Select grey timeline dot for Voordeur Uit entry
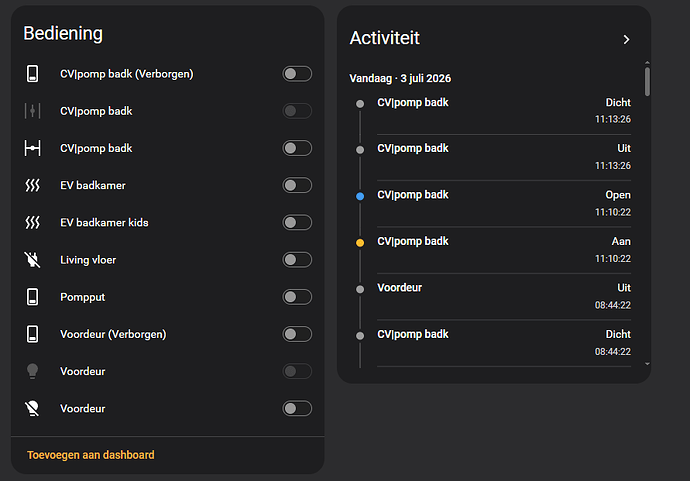 [360, 289]
